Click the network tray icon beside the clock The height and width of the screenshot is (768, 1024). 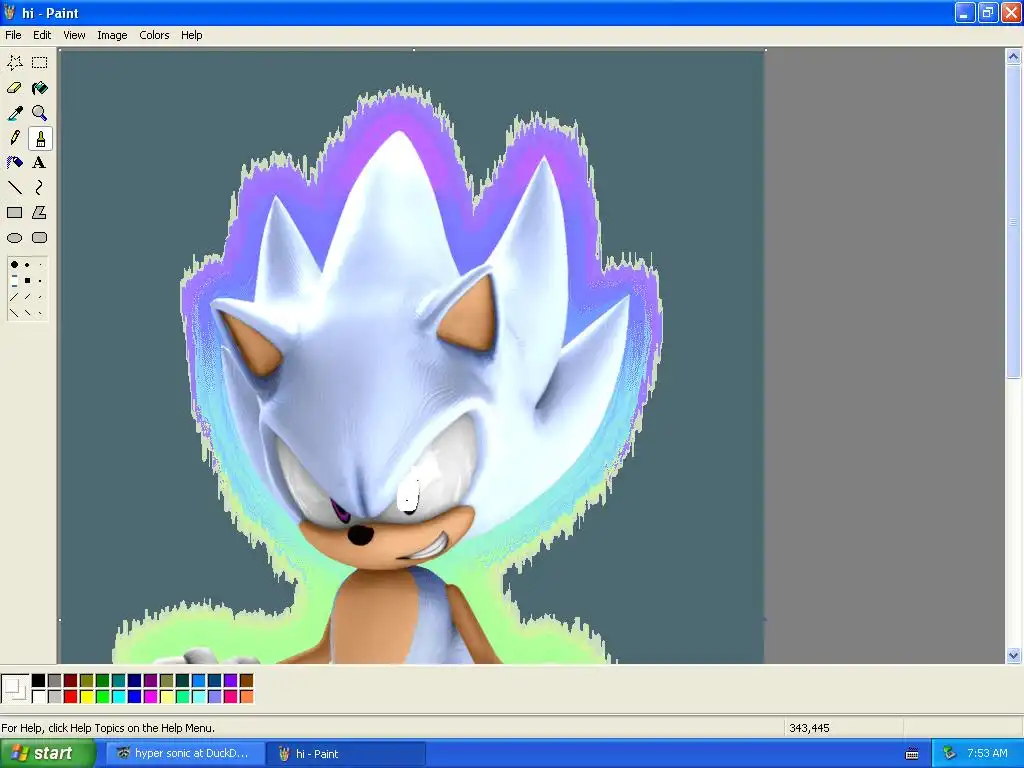(949, 754)
